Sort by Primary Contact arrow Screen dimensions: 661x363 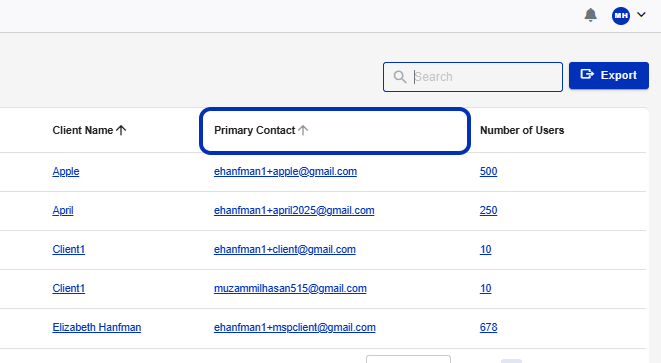click(303, 130)
